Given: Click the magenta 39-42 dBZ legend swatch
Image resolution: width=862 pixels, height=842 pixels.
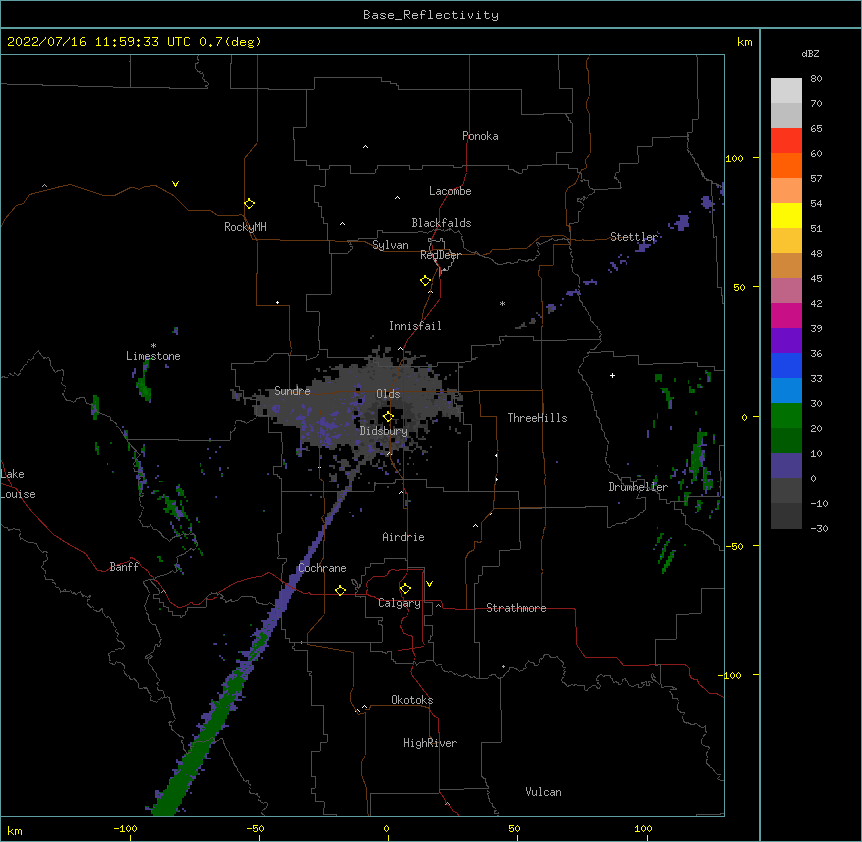Looking at the screenshot, I should 786,315.
